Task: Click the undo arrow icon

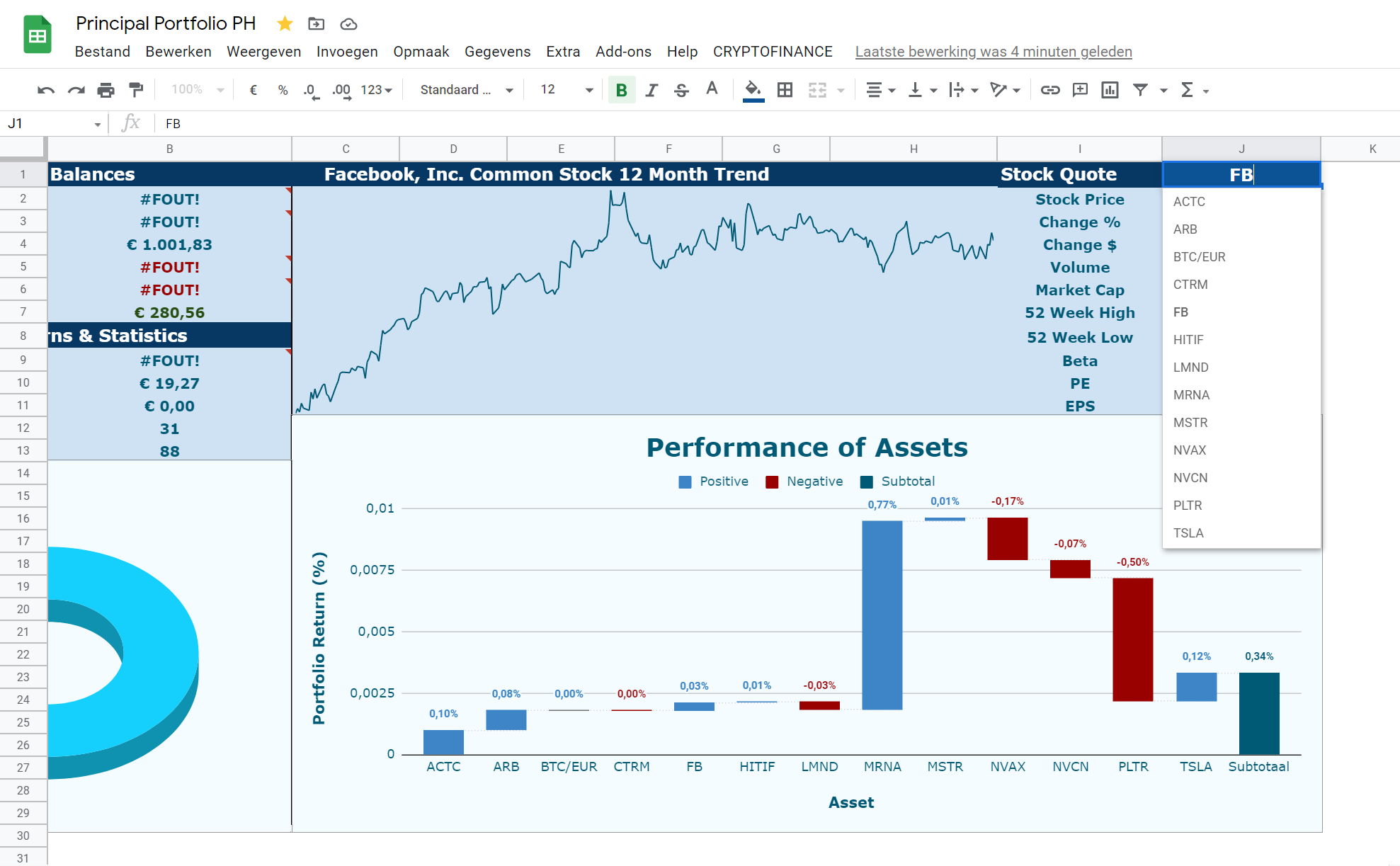Action: click(46, 90)
